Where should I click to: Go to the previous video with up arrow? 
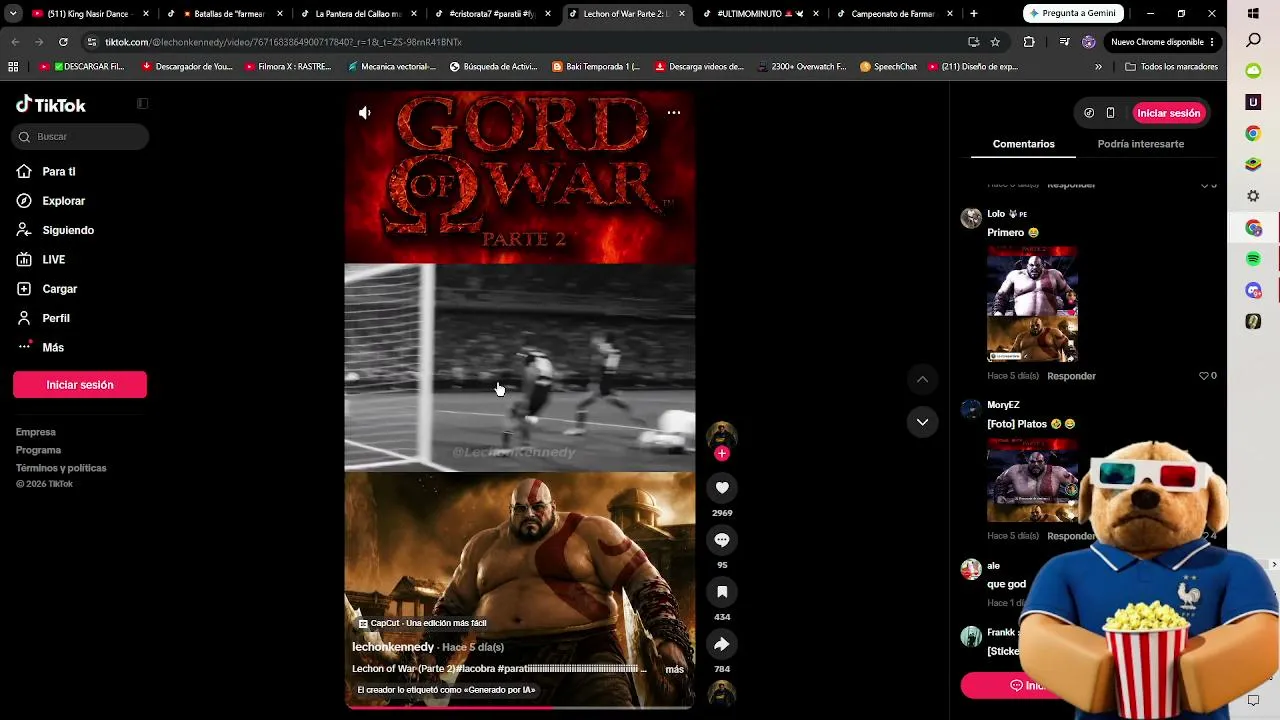pos(922,379)
